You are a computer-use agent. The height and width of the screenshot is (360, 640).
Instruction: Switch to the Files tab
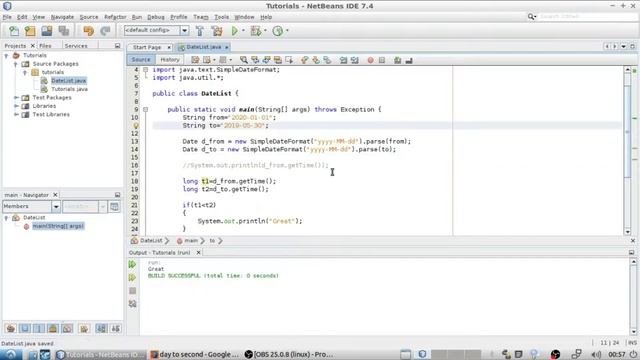45,46
